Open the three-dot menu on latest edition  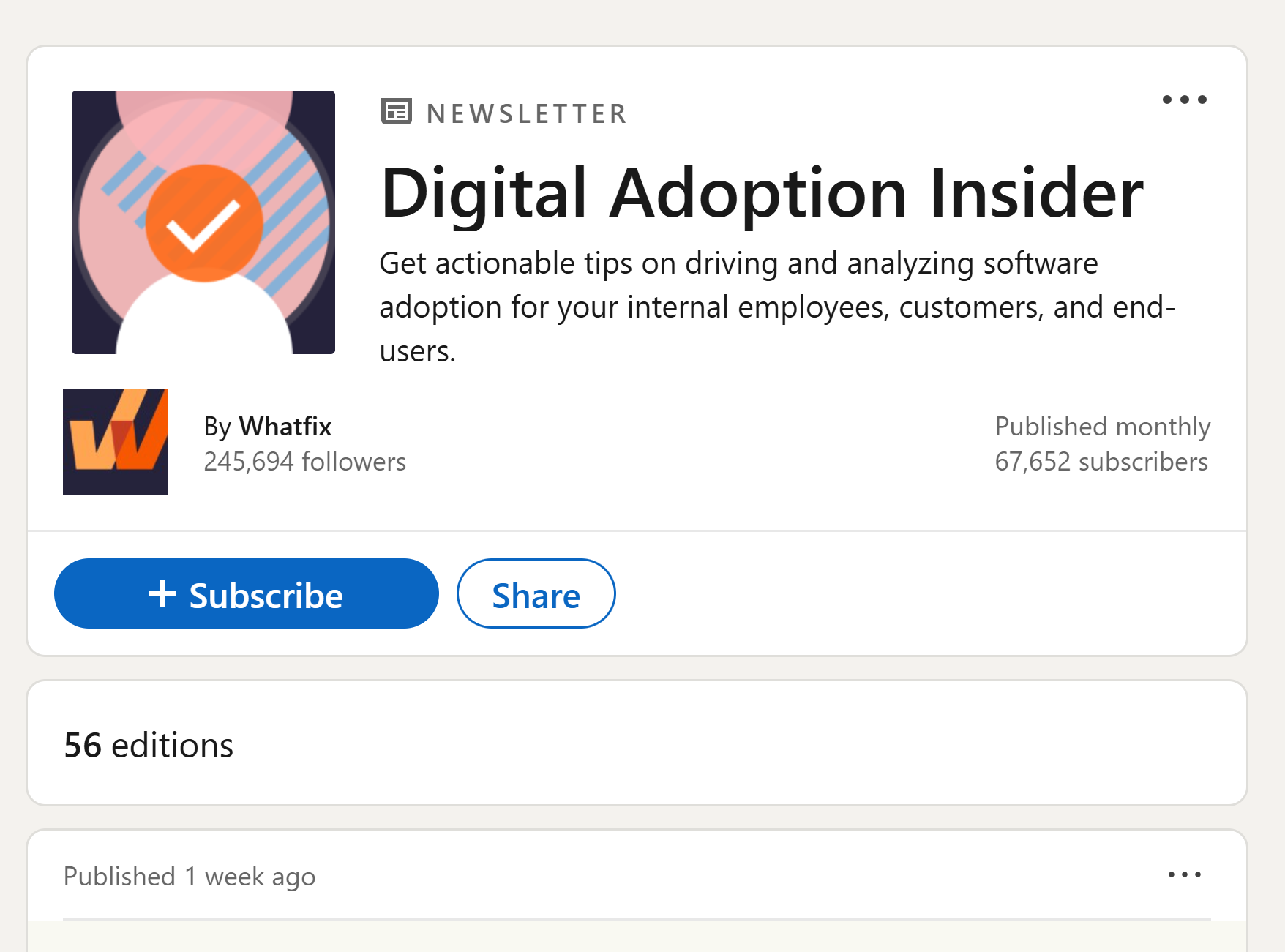1184,874
